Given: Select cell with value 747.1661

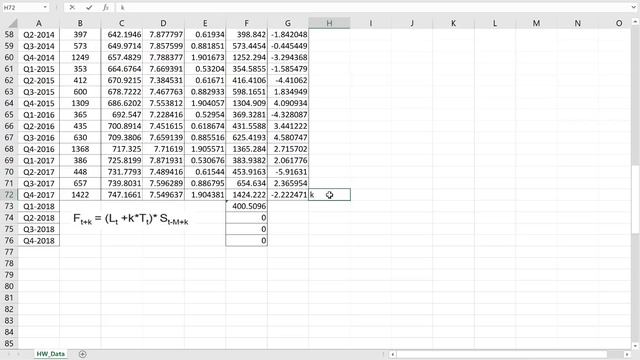Looking at the screenshot, I should coord(122,195).
